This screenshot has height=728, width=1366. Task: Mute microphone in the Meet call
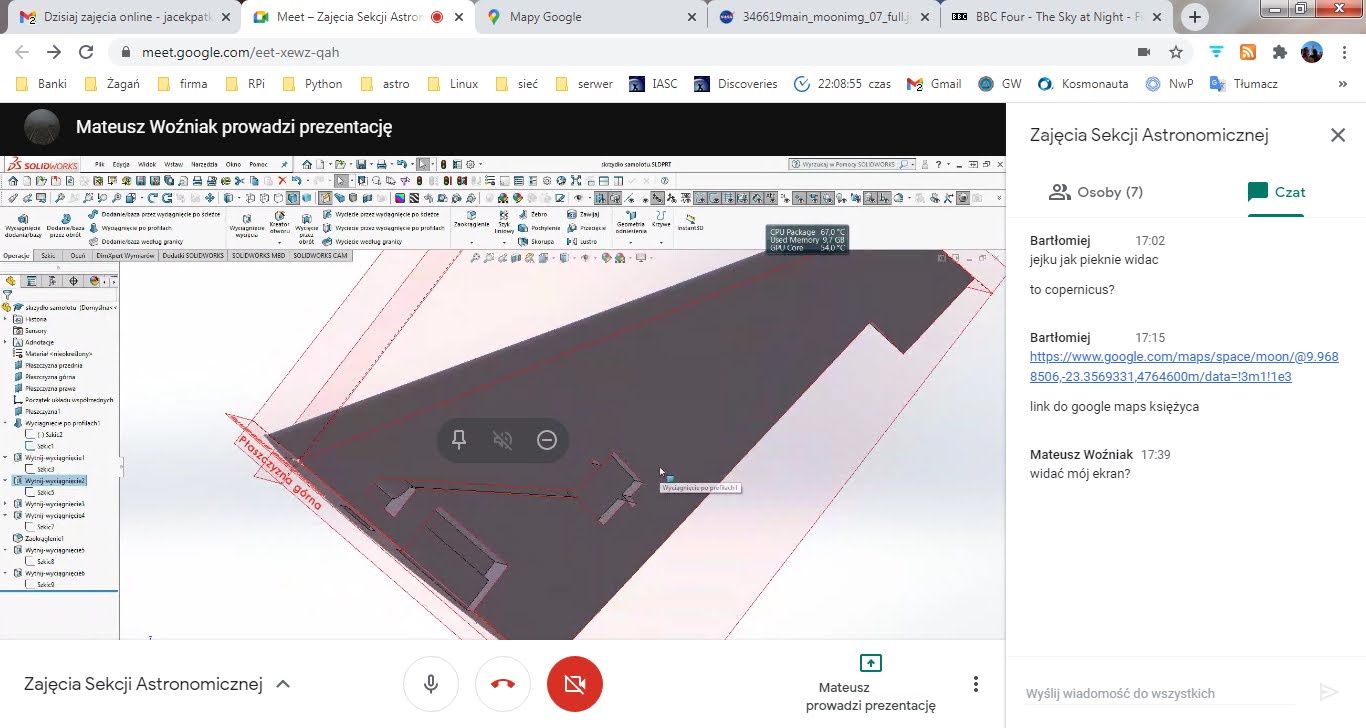pyautogui.click(x=431, y=684)
